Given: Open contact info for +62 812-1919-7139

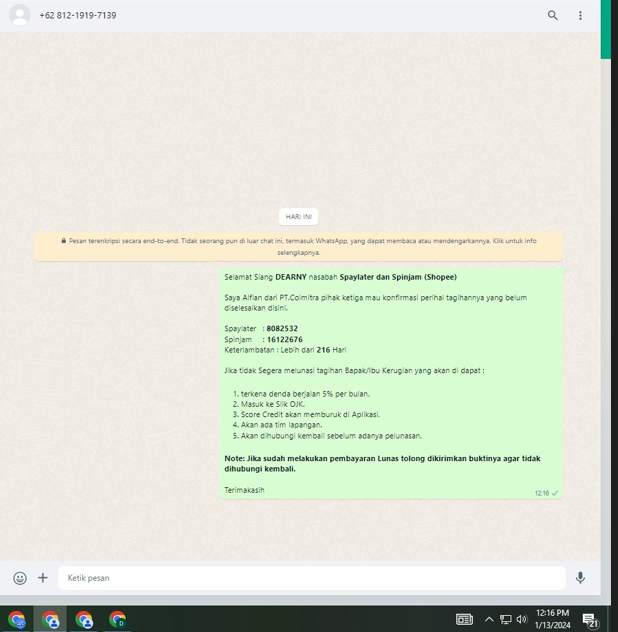Looking at the screenshot, I should 78,15.
